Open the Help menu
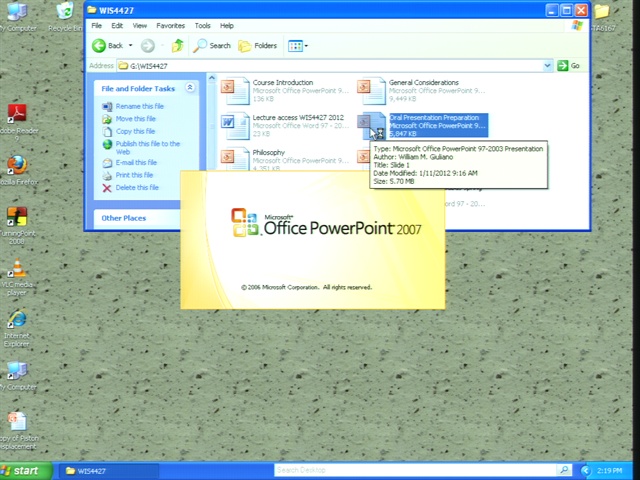This screenshot has width=640, height=480. point(227,26)
